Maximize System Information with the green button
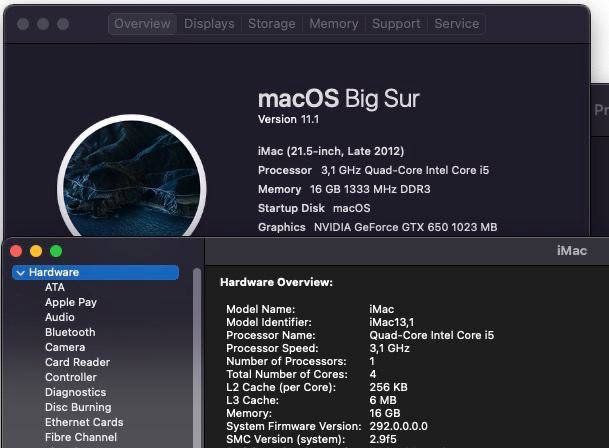 [56, 251]
